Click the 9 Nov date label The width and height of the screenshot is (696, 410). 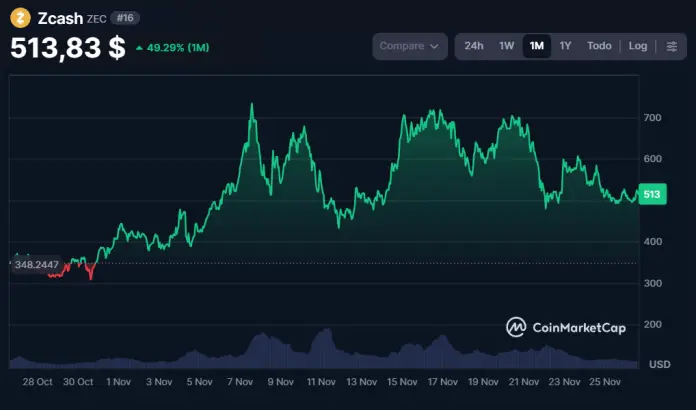click(281, 382)
